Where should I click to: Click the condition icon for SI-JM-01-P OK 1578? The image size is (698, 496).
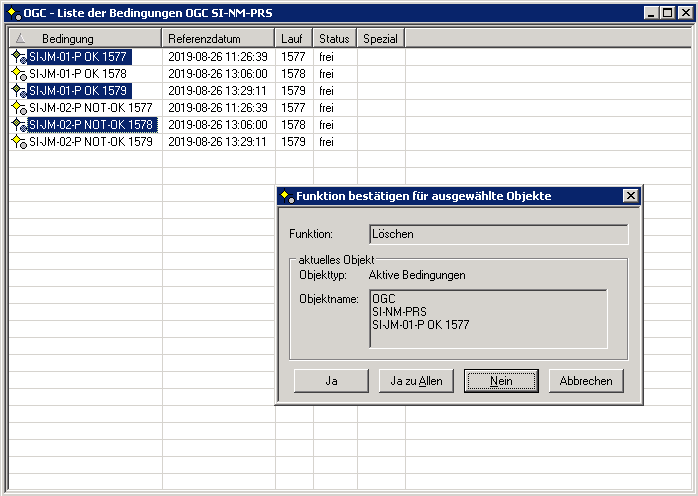(18, 74)
